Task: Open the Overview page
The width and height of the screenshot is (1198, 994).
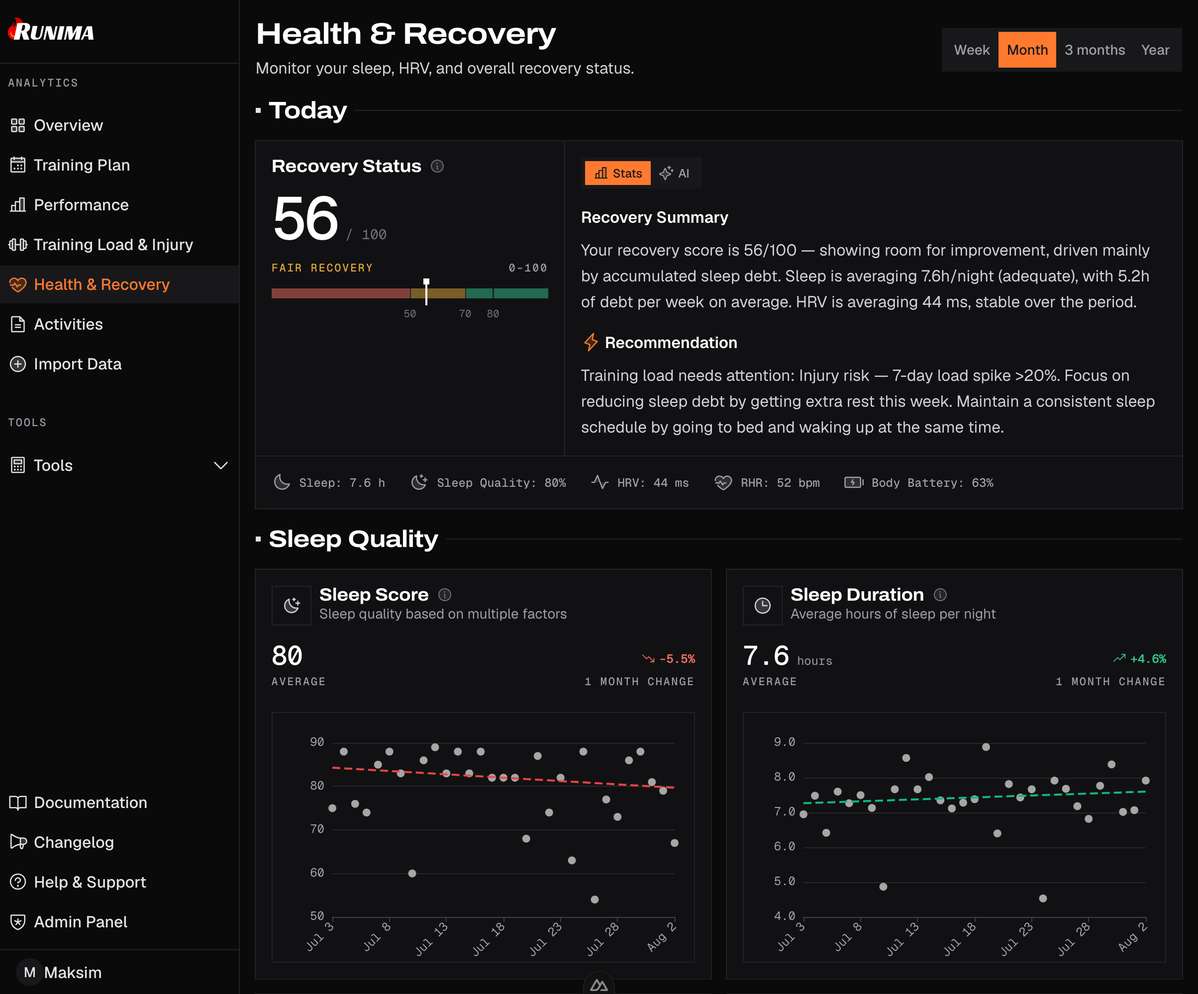Action: pos(119,125)
